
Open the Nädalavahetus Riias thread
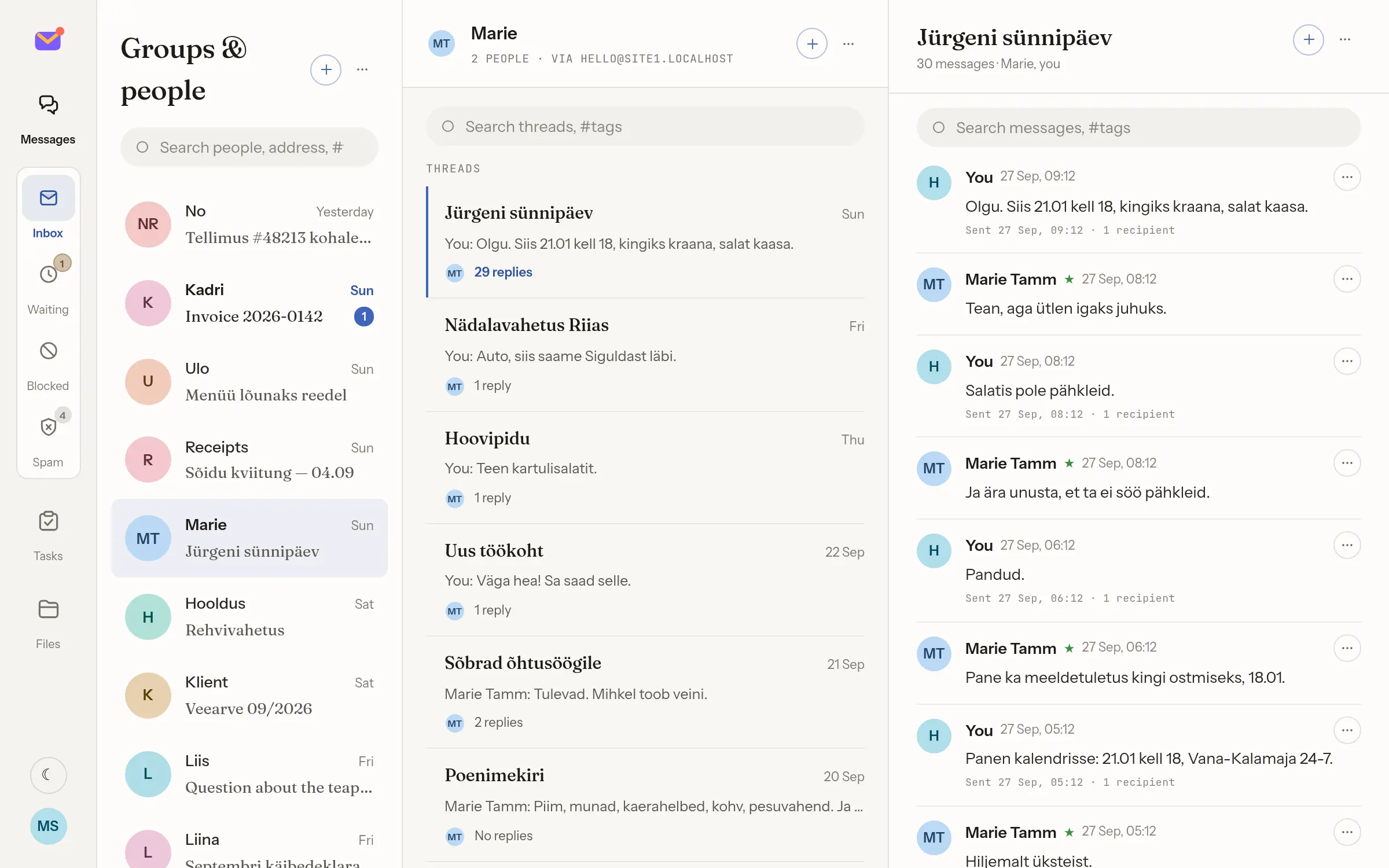pyautogui.click(x=645, y=355)
